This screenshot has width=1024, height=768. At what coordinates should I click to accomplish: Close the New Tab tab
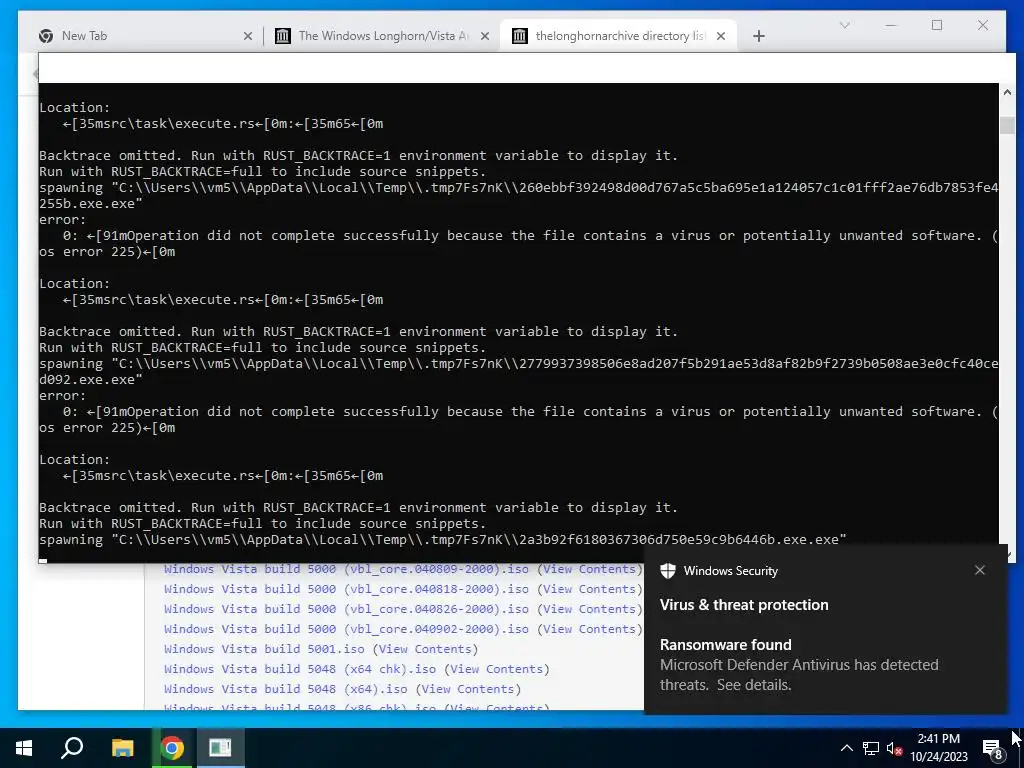[248, 36]
